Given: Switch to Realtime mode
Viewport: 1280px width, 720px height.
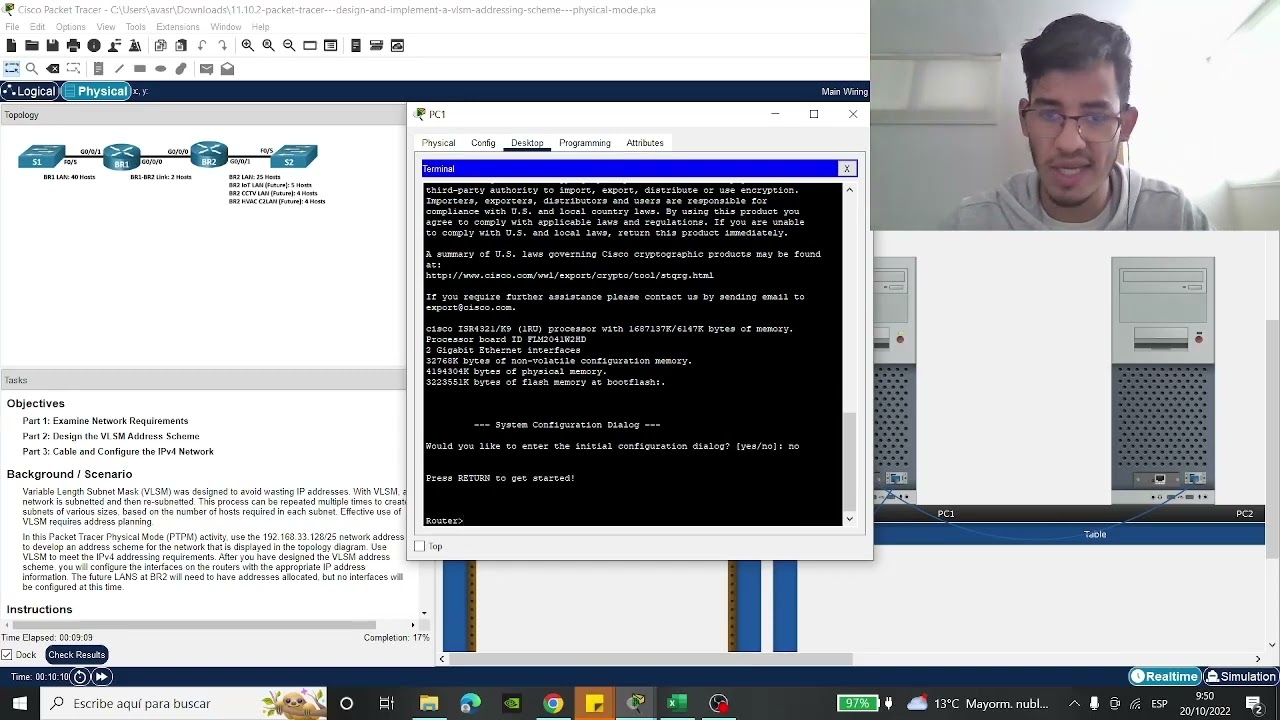Looking at the screenshot, I should click(1164, 677).
